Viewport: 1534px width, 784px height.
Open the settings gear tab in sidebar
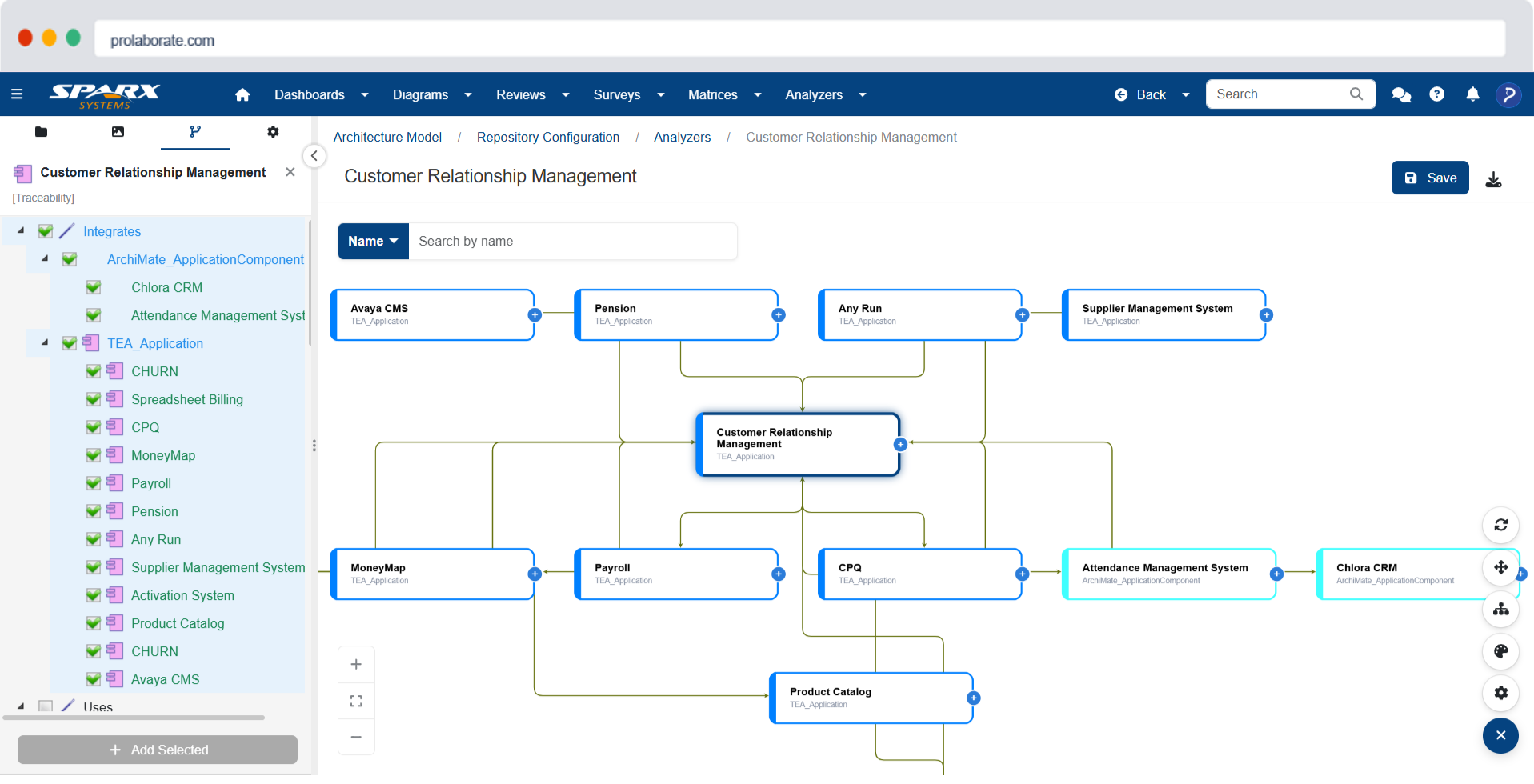pyautogui.click(x=273, y=131)
